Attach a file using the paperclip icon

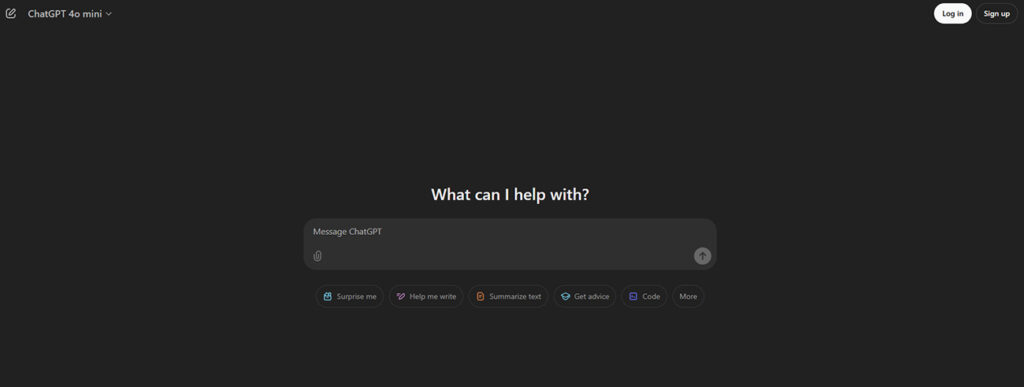[317, 256]
